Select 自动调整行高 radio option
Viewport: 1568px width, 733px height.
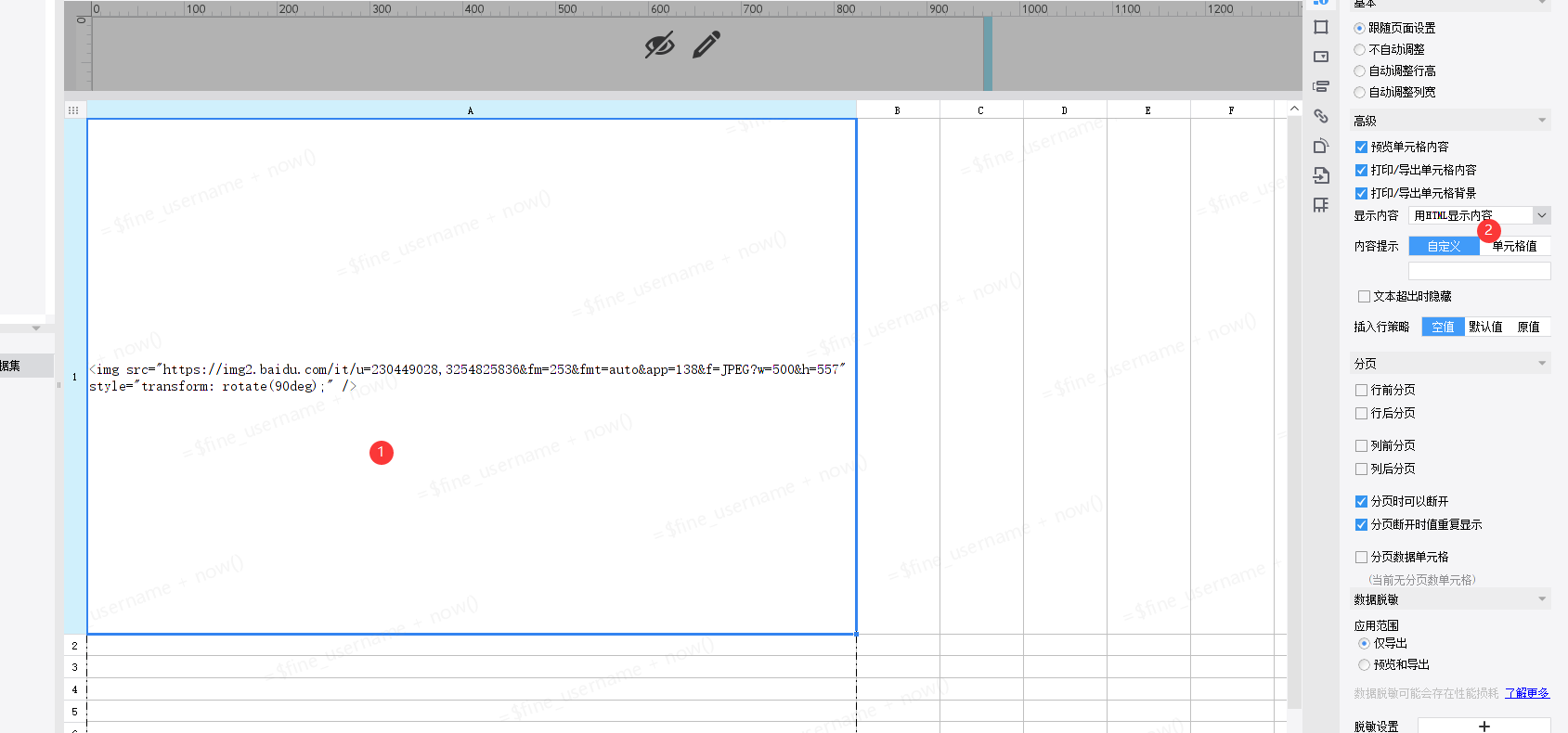[x=1360, y=71]
